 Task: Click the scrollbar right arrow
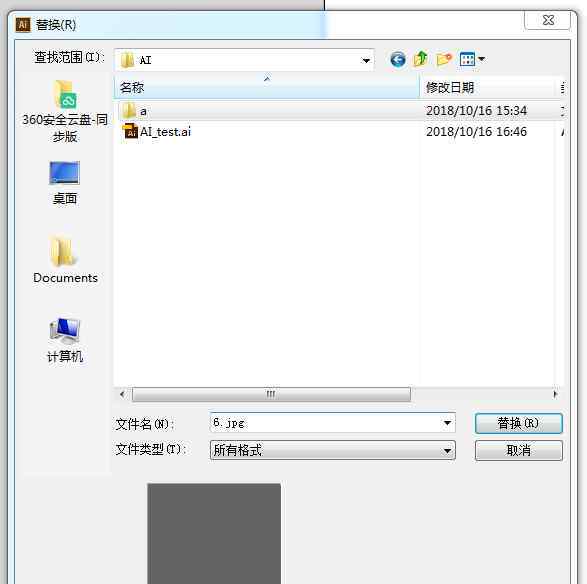coord(555,394)
